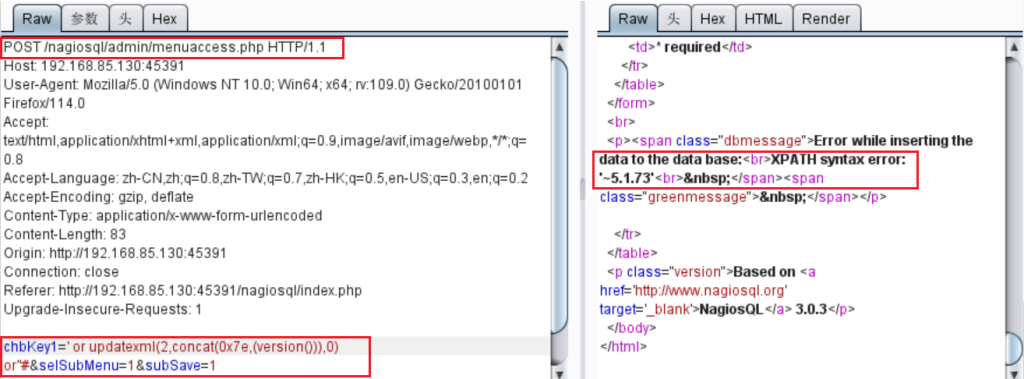Click the request pane scrollbar thumb

[560, 196]
